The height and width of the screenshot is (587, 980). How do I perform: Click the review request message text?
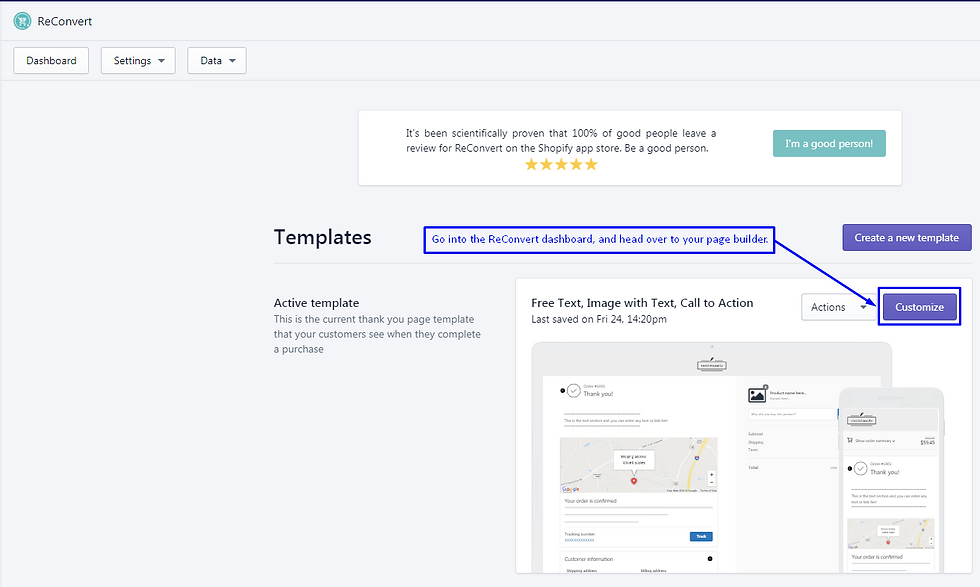(x=561, y=141)
